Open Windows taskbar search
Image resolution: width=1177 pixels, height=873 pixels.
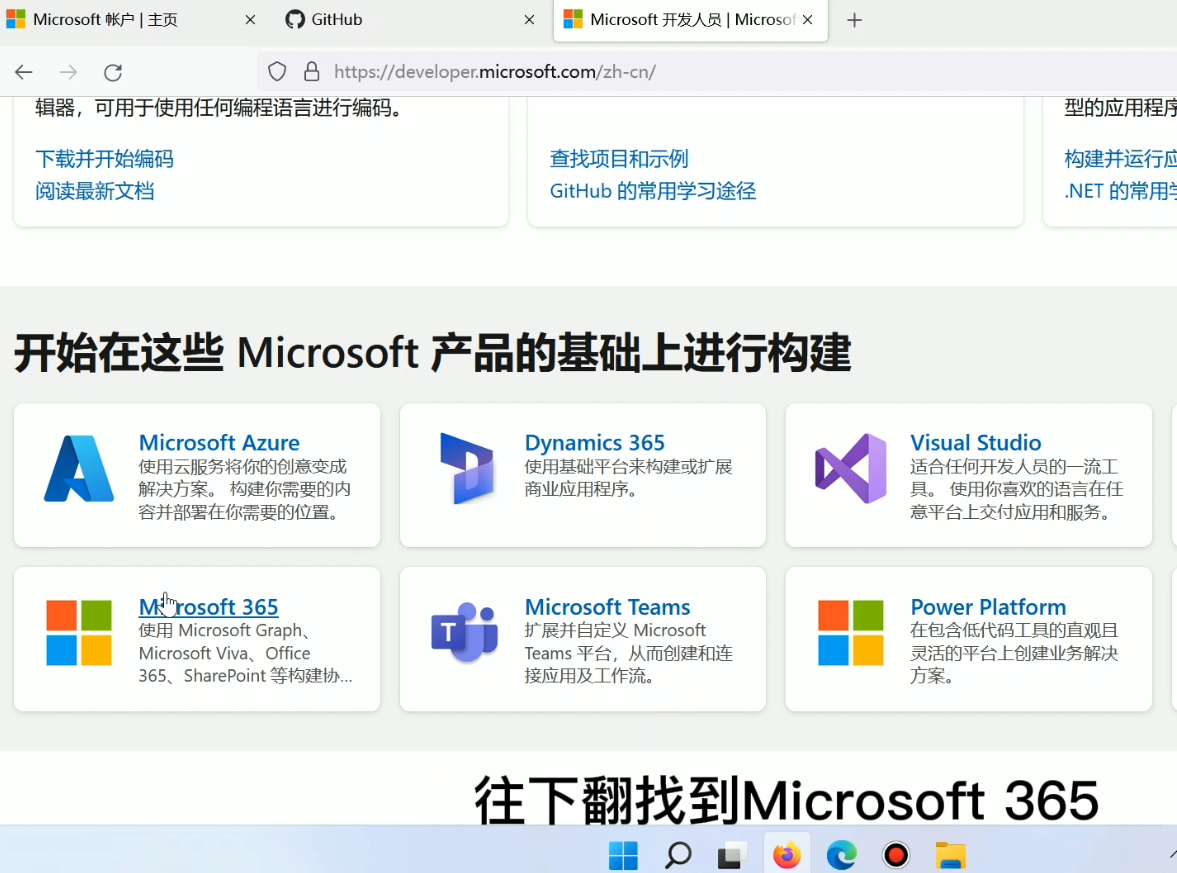click(678, 855)
